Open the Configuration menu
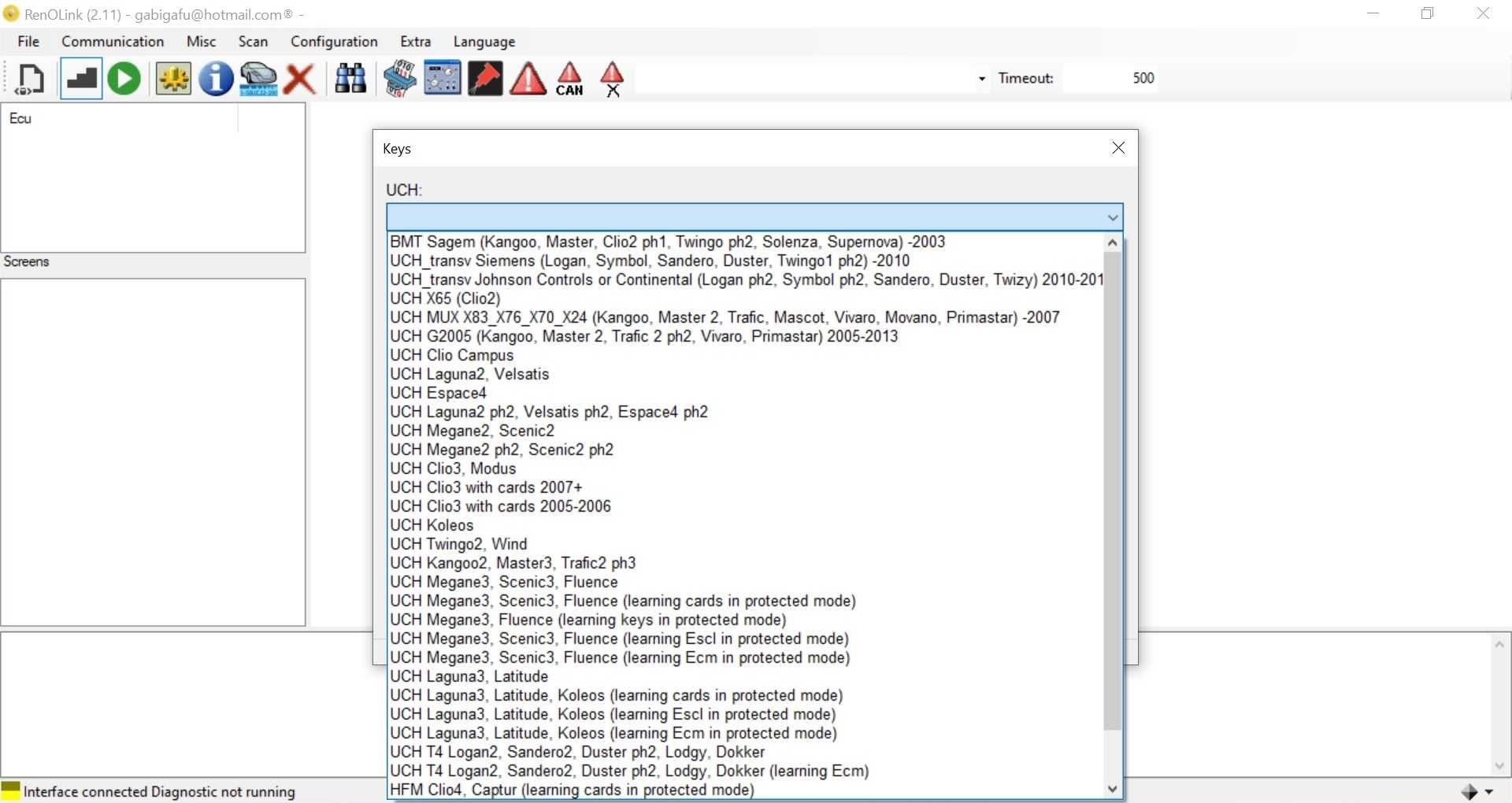The image size is (1512, 803). [334, 42]
